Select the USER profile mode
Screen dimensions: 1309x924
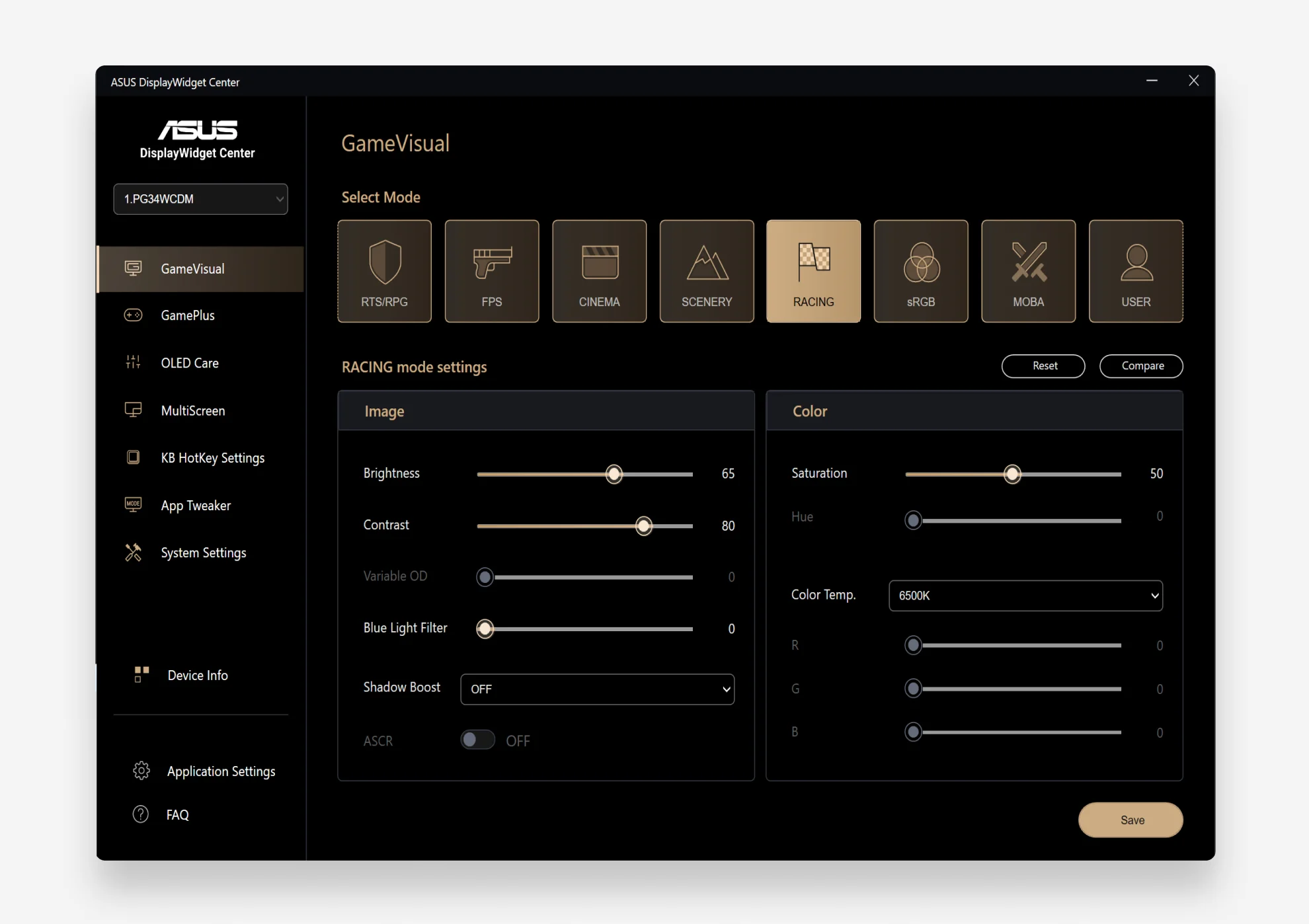[1135, 271]
